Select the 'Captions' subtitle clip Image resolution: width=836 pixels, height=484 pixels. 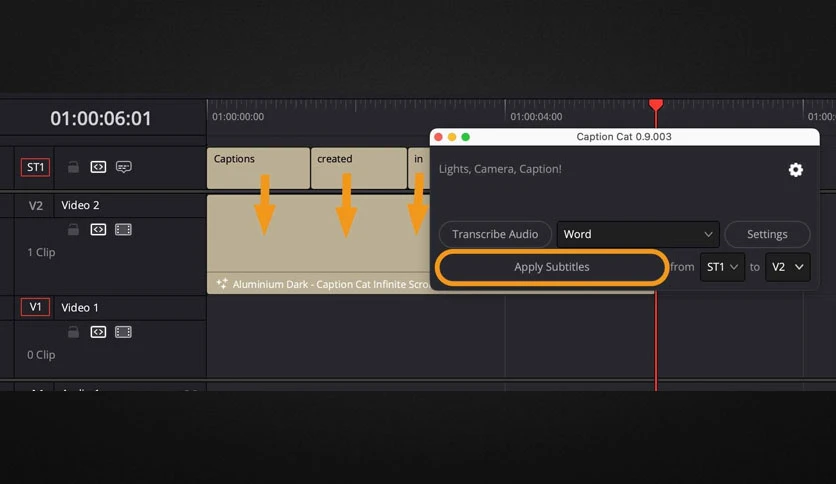click(x=258, y=168)
